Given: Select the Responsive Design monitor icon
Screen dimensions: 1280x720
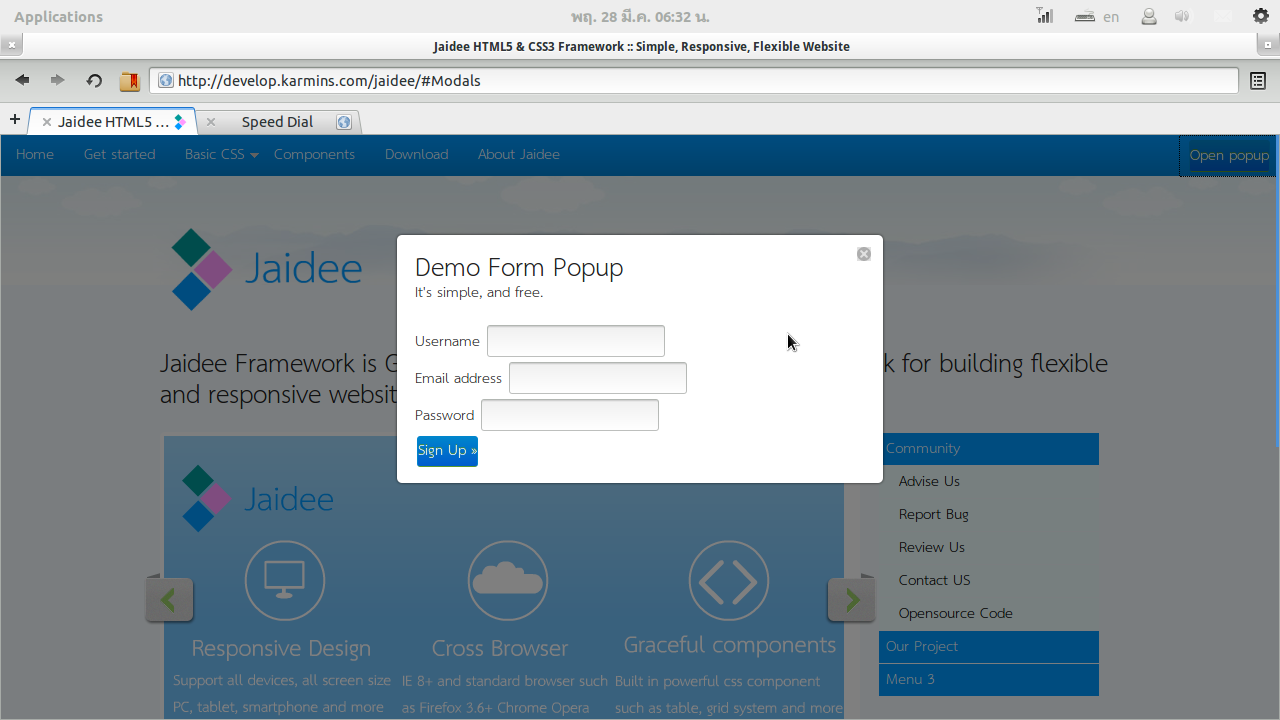Looking at the screenshot, I should coord(284,580).
